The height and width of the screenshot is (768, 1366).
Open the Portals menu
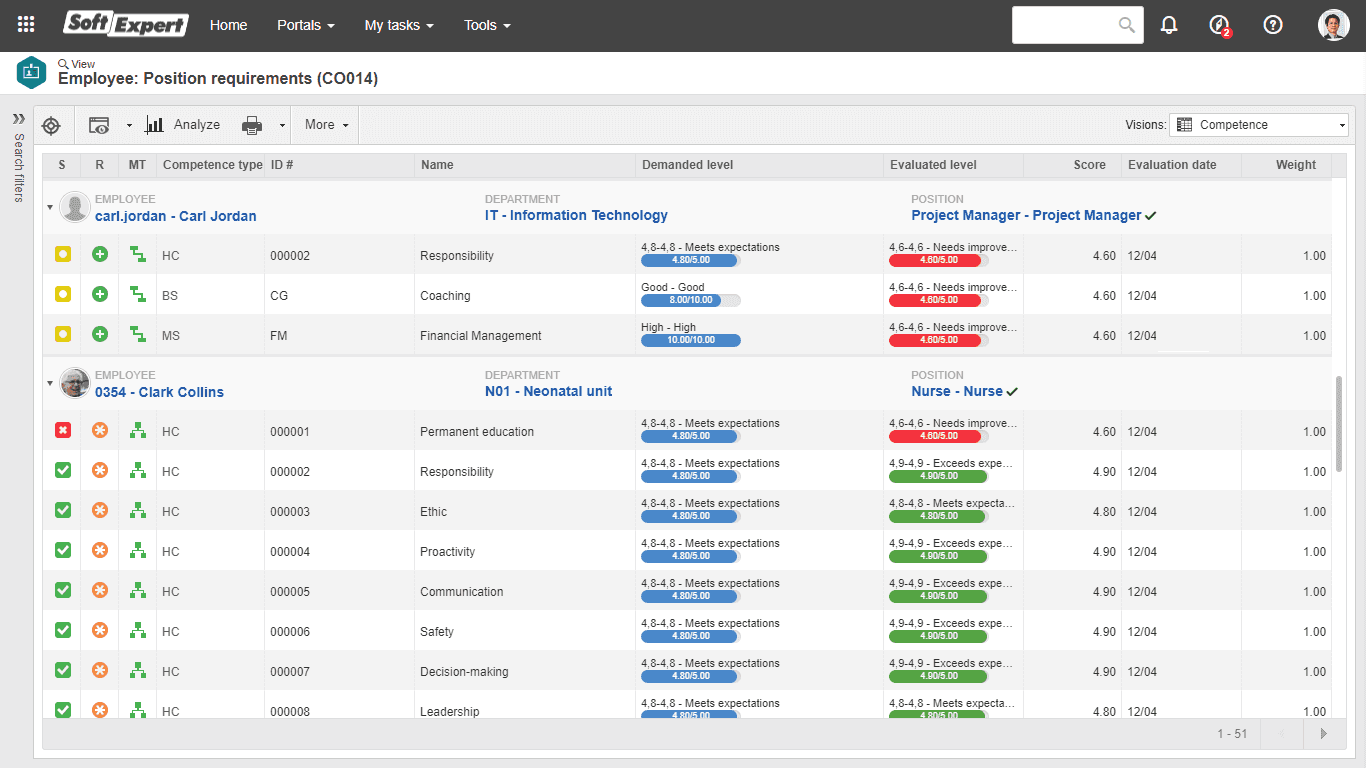point(306,25)
